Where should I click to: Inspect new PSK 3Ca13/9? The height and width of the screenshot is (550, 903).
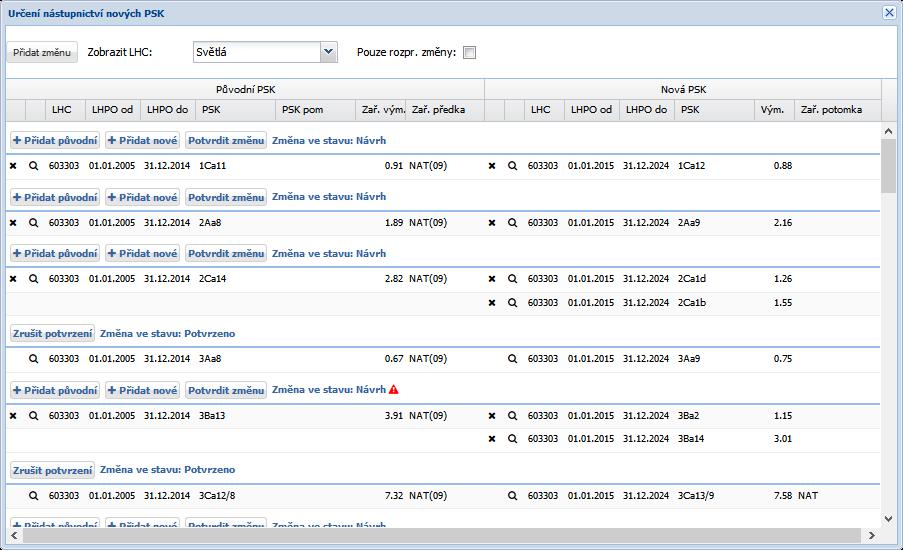pyautogui.click(x=512, y=496)
